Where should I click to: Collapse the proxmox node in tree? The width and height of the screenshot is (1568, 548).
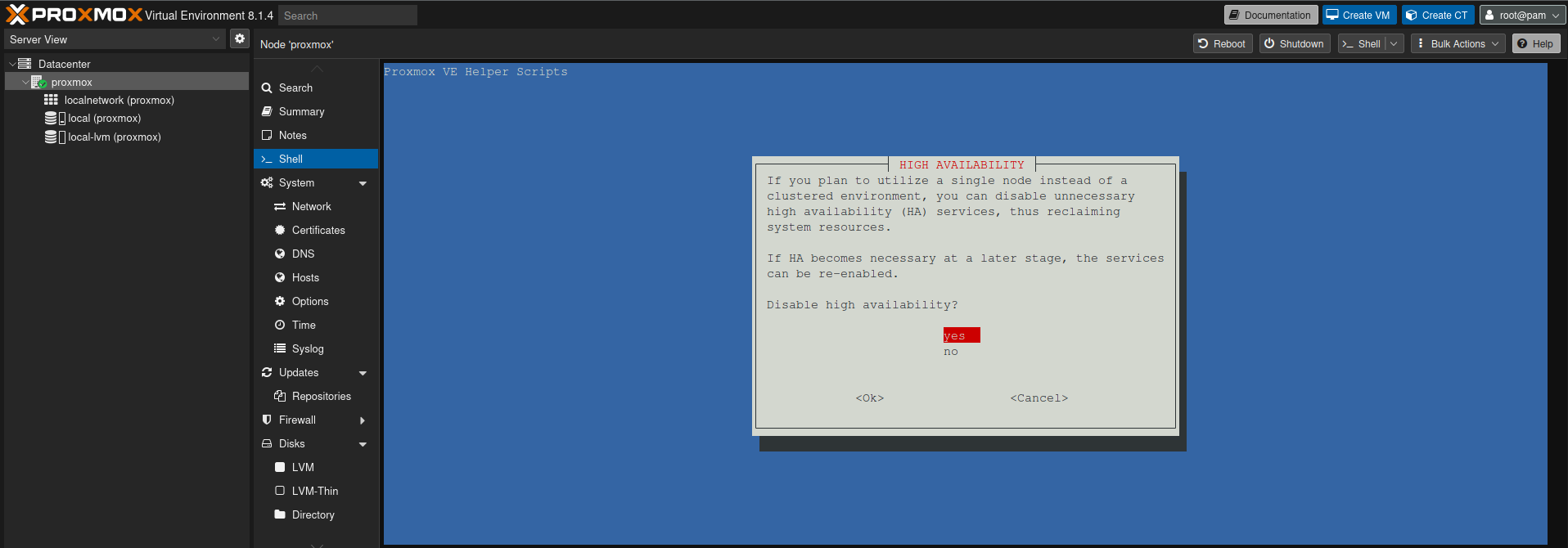pyautogui.click(x=25, y=82)
